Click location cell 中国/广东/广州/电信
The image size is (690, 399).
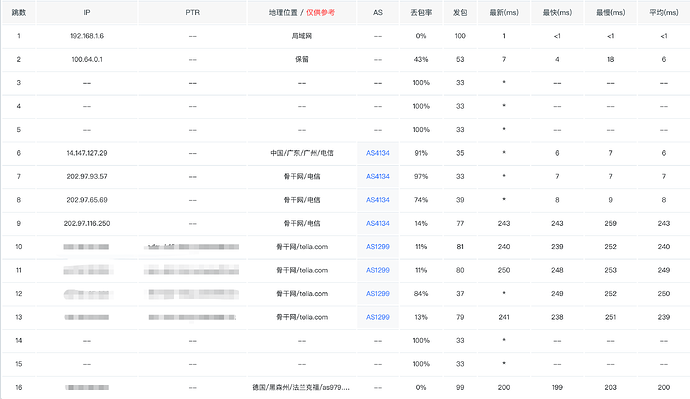click(x=302, y=153)
